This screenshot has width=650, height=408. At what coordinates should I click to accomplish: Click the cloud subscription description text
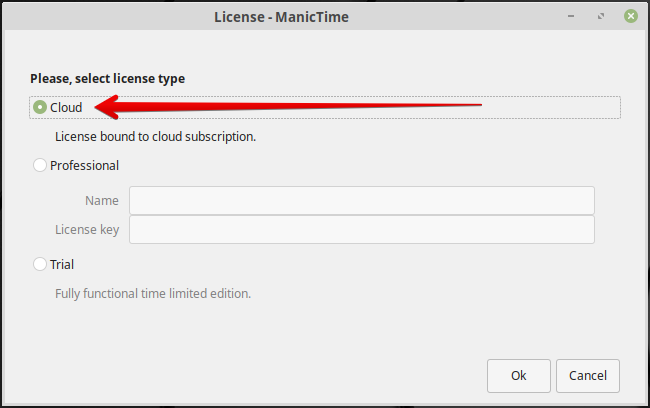point(155,137)
